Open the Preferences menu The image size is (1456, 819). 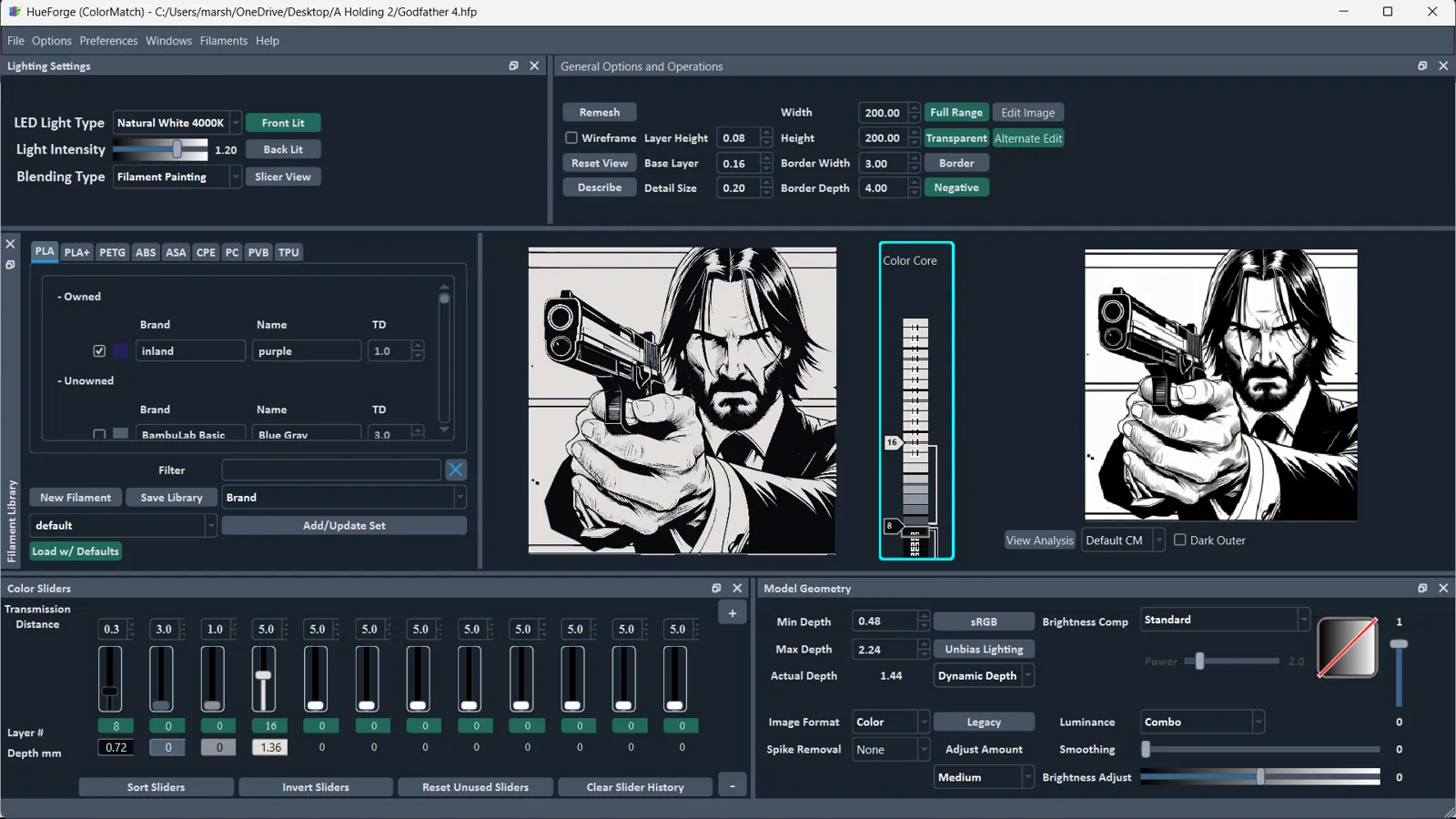108,41
